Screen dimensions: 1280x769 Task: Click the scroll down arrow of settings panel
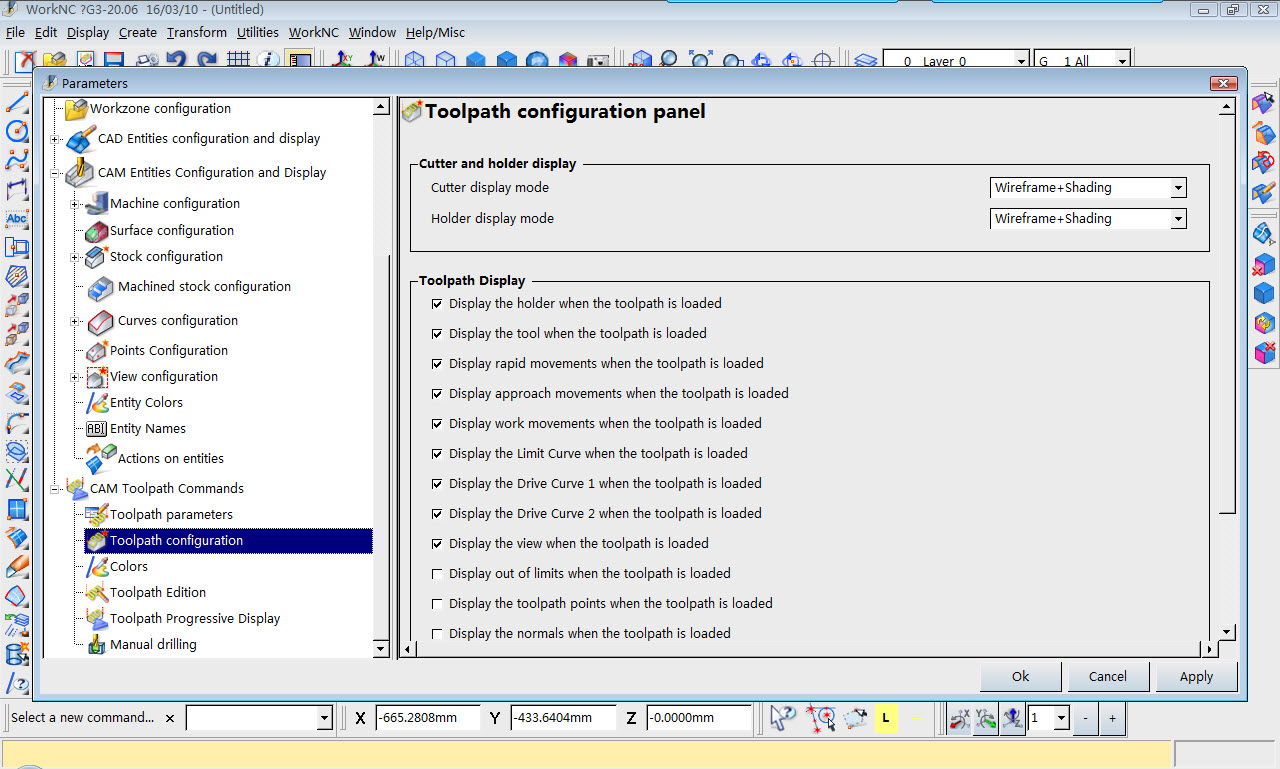pos(1227,632)
